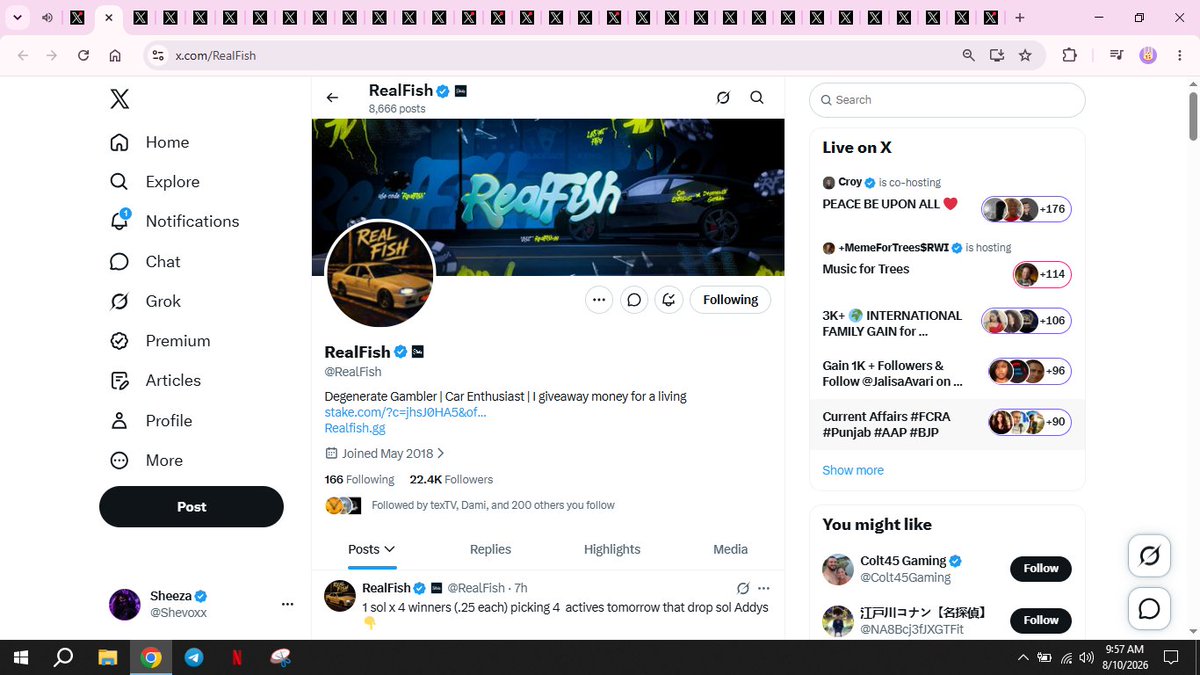Toggle post notifications bell for RealFish
This screenshot has height=675, width=1200.
[669, 300]
